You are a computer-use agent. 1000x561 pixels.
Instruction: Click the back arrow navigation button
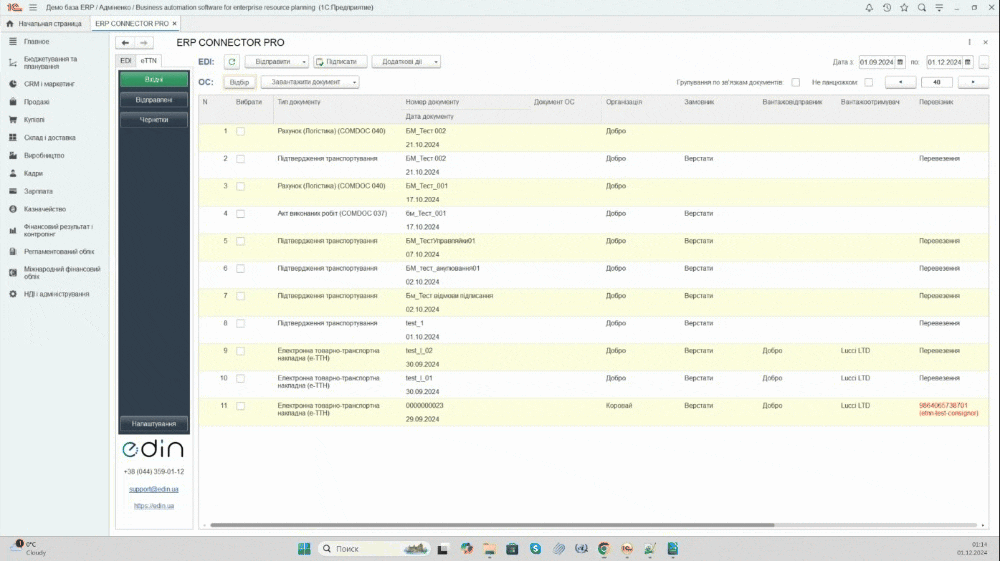click(x=125, y=43)
